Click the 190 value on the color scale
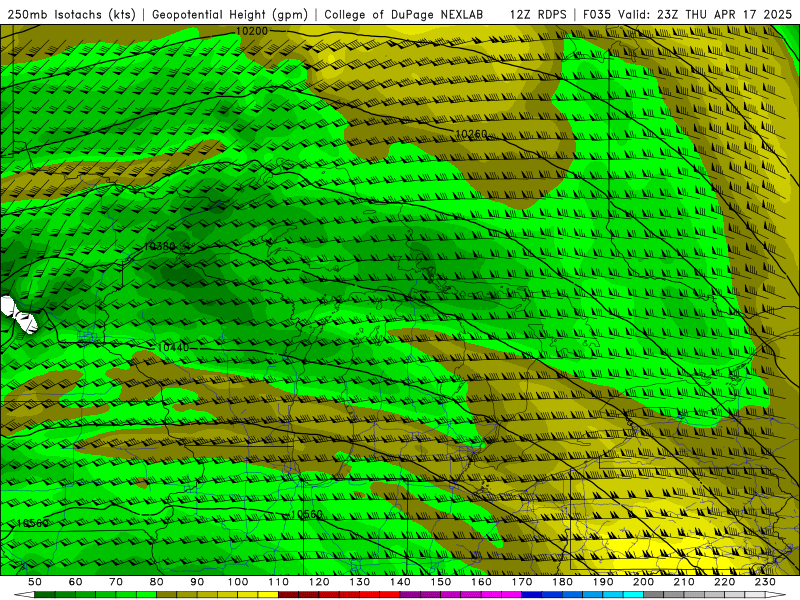This screenshot has height=600, width=800. tap(603, 582)
